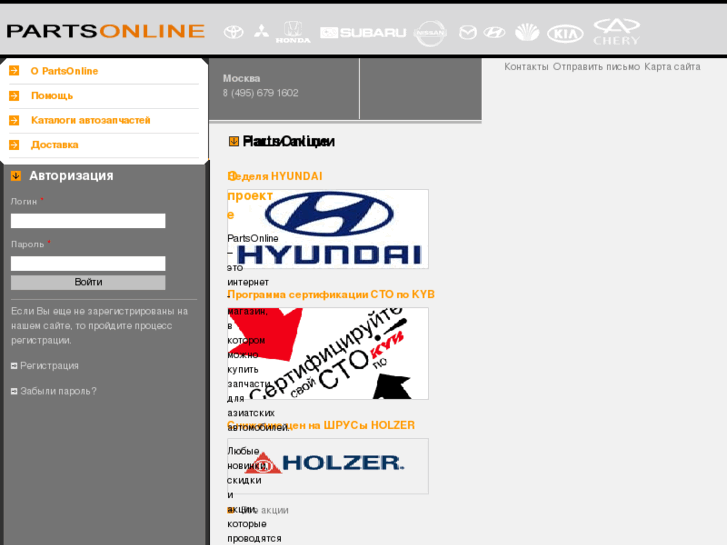Screen dimensions: 727x545
Task: Collapse the Авторизация section arrow icon
Action: click(16, 176)
